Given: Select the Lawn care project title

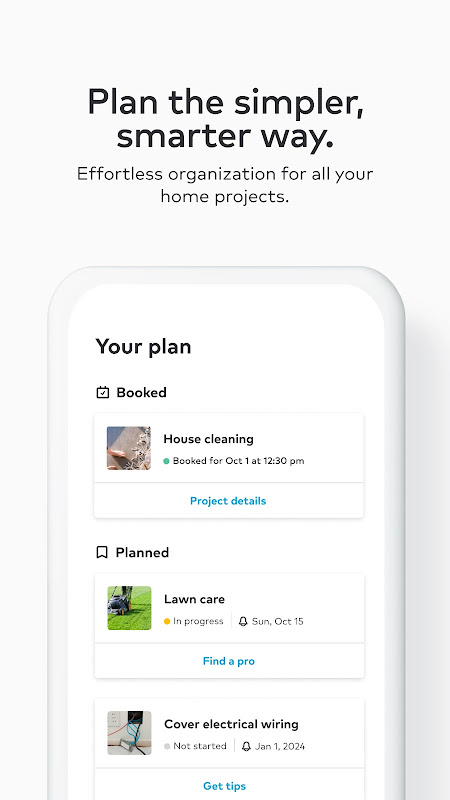Looking at the screenshot, I should coord(194,599).
